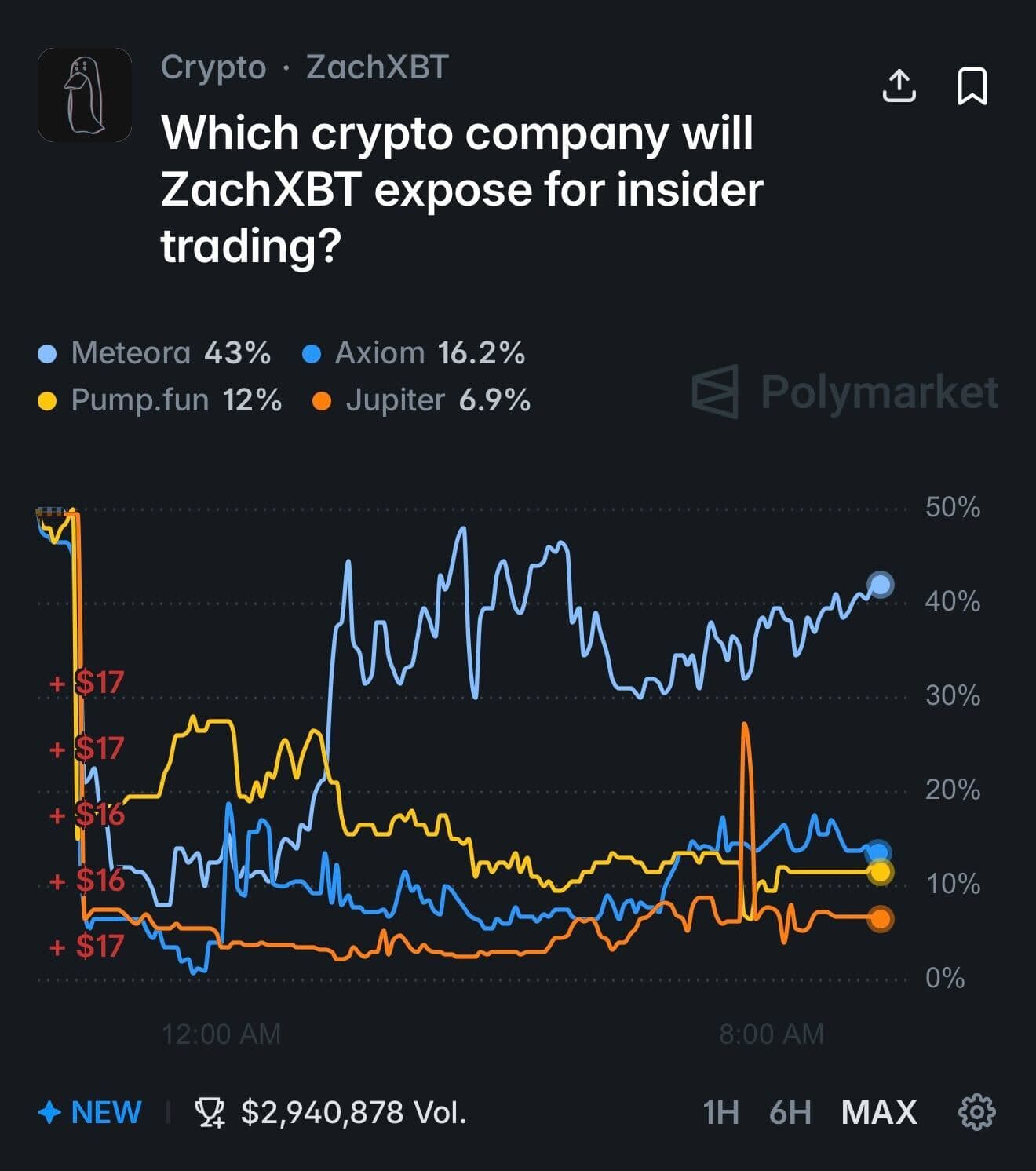Bookmark this market

(972, 86)
